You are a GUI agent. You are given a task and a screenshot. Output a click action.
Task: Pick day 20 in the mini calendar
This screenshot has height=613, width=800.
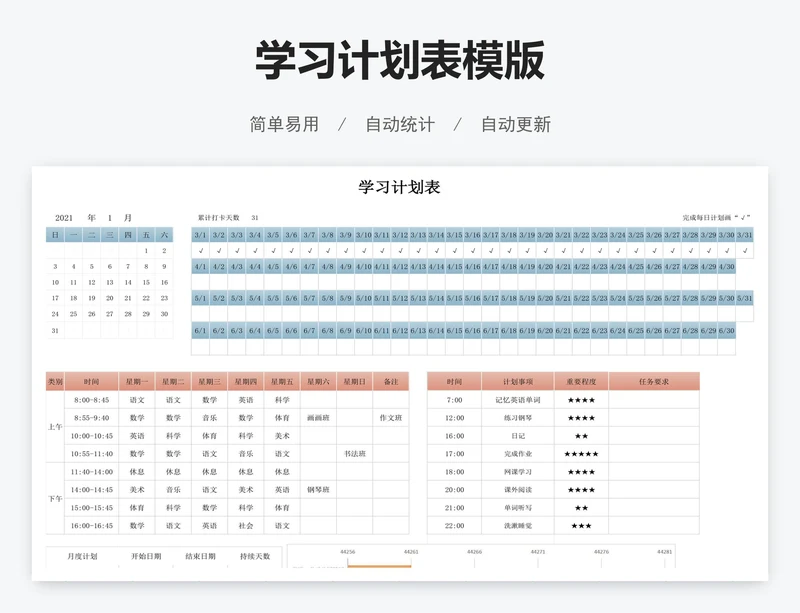110,298
